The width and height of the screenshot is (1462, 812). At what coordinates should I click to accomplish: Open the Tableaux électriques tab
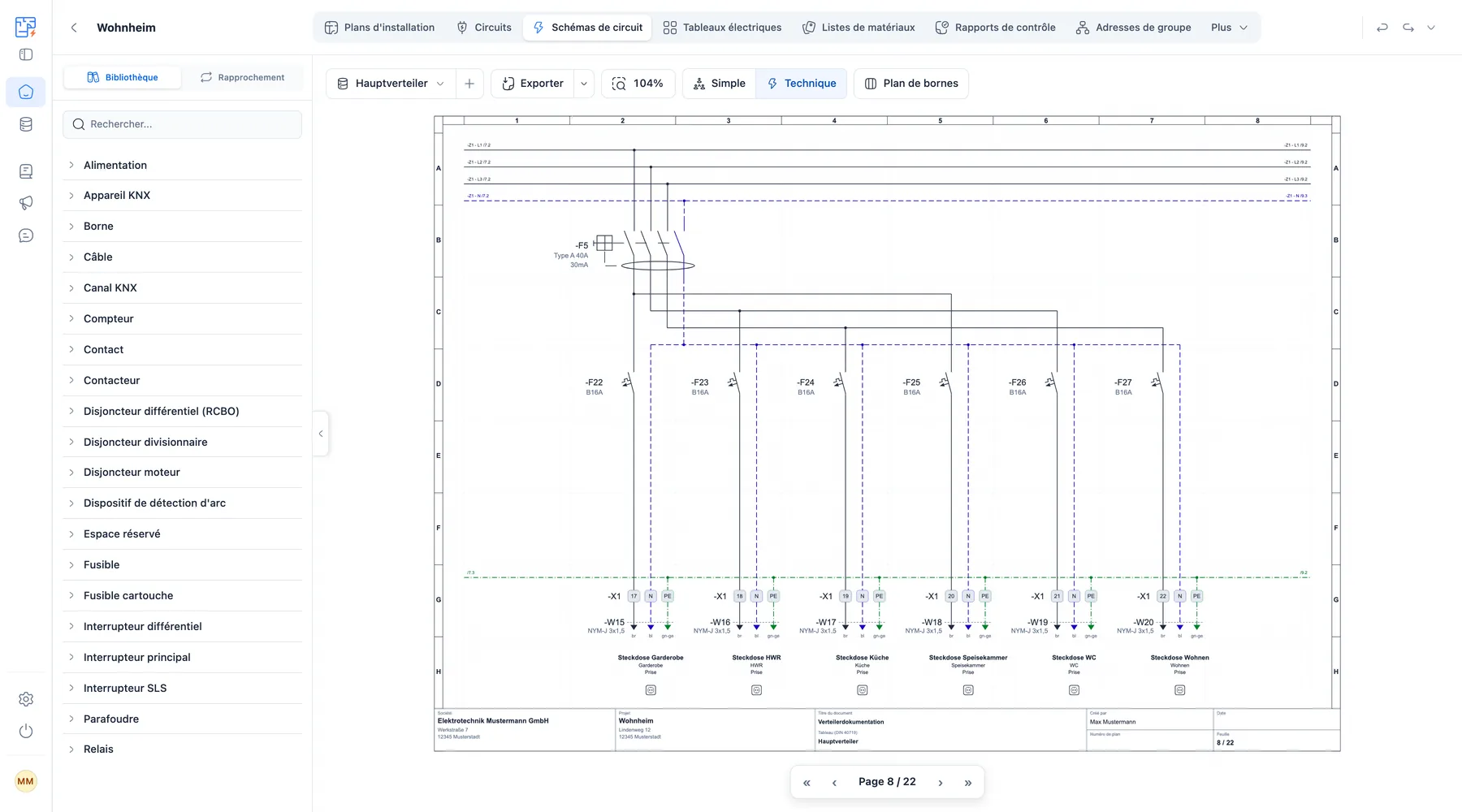coord(722,28)
